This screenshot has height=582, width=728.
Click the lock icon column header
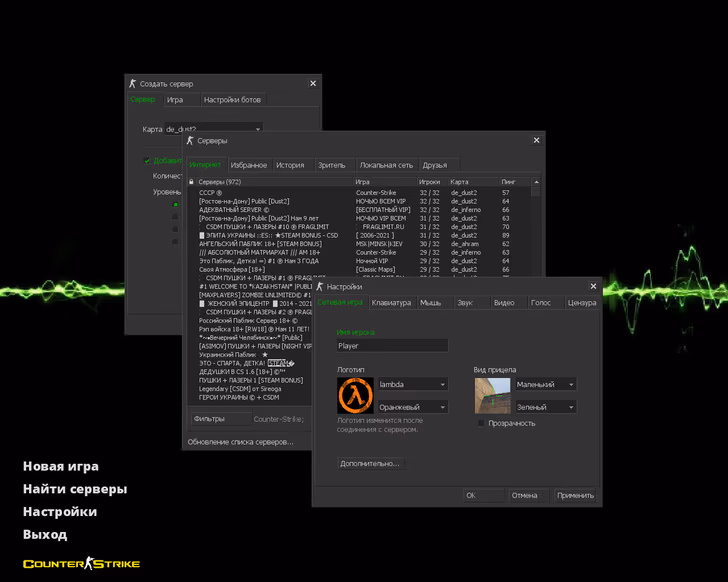click(x=192, y=182)
